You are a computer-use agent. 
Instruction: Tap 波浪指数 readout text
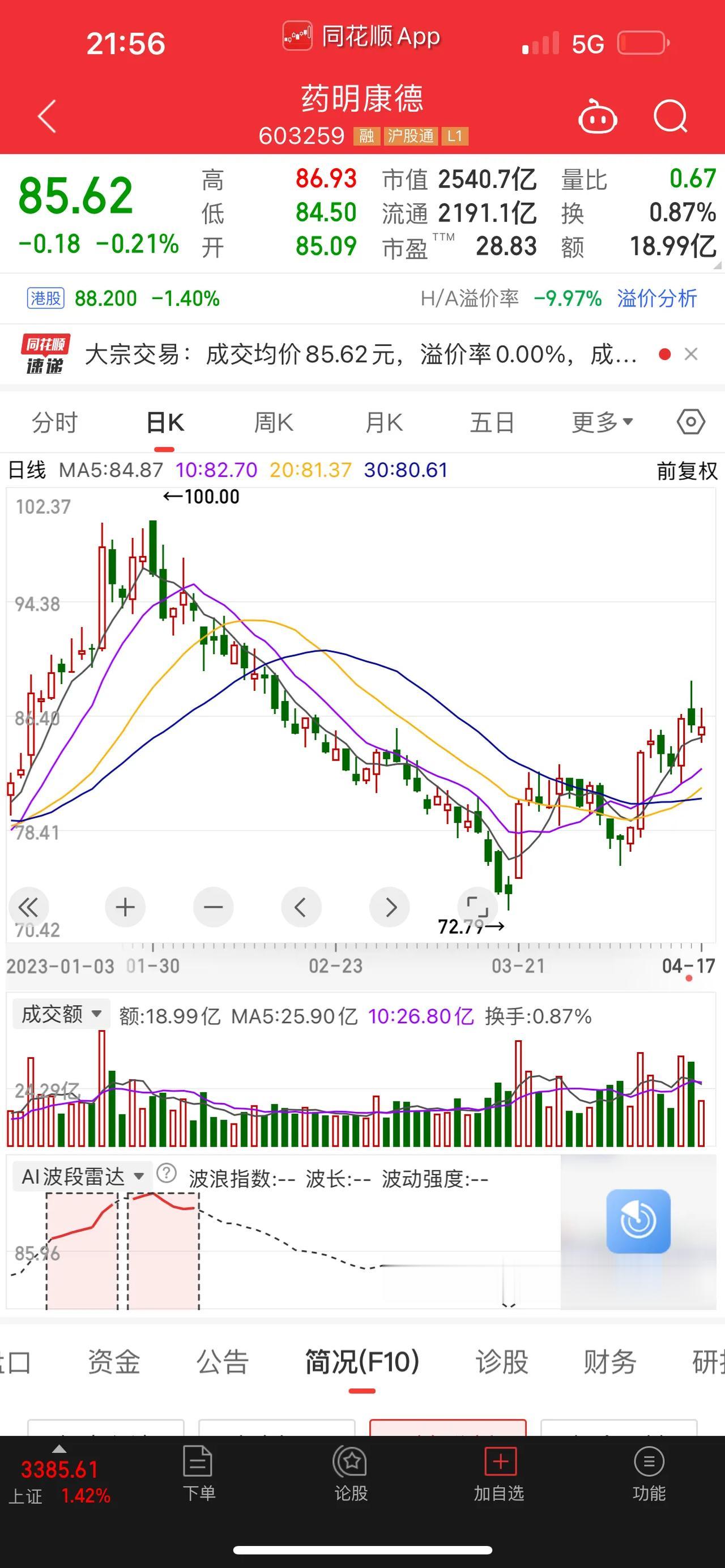(x=242, y=1179)
